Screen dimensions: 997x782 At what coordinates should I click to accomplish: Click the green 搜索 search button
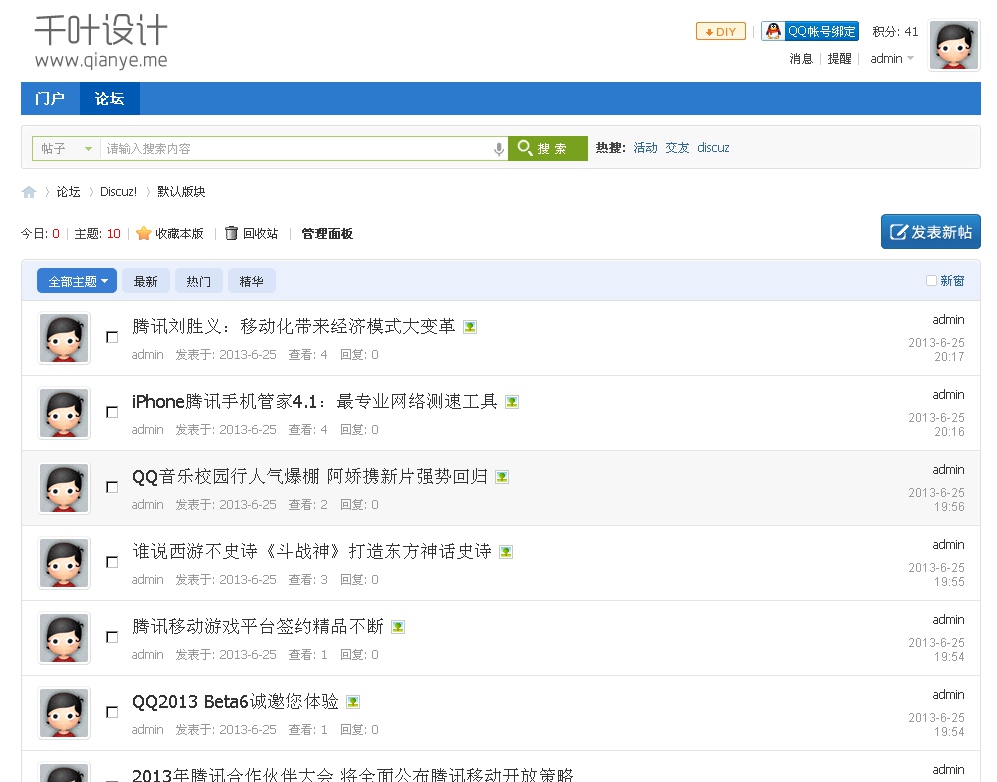point(547,149)
